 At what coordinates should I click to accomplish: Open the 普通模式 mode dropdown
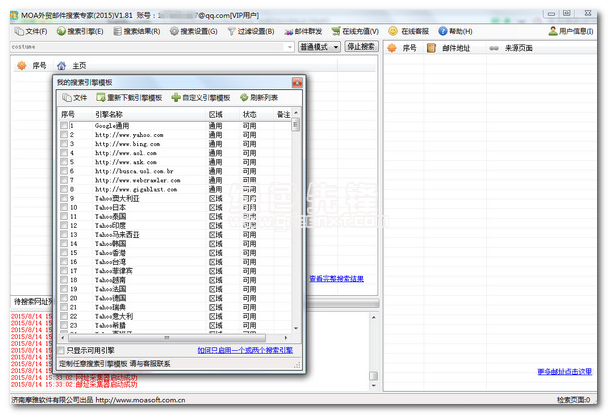coord(319,47)
